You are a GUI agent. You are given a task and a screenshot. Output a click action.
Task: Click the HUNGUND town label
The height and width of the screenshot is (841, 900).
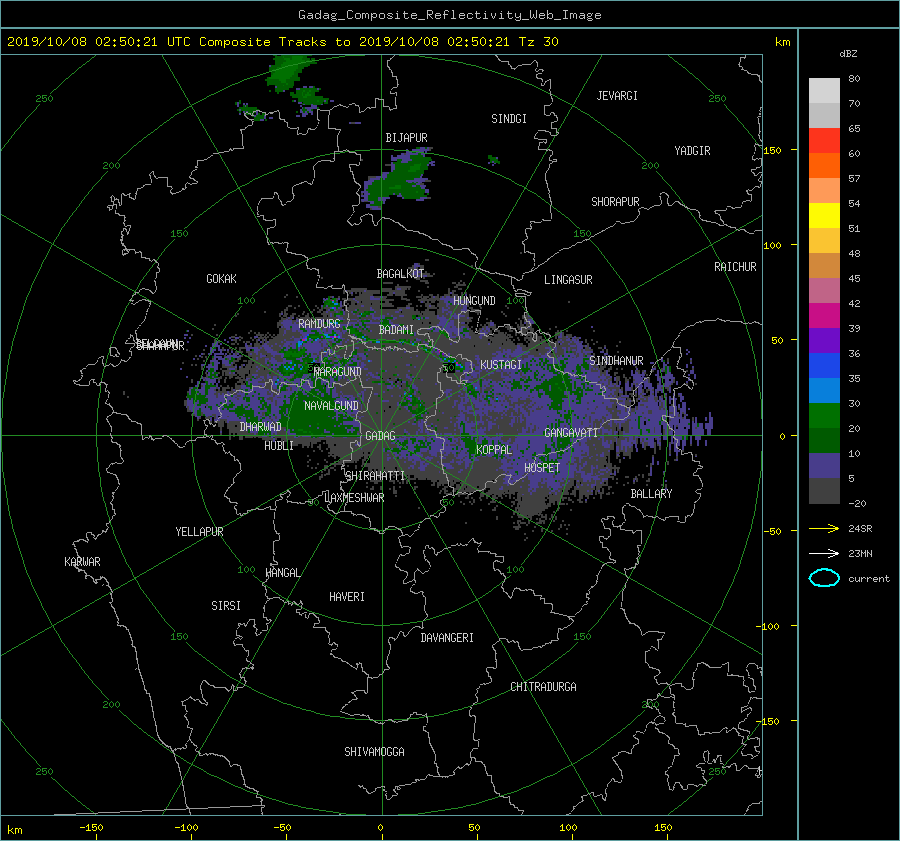tap(474, 301)
